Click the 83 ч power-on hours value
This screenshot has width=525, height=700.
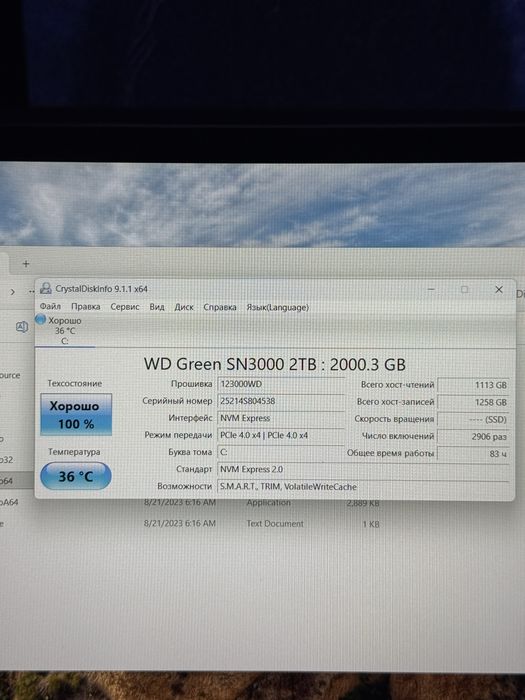[x=473, y=454]
